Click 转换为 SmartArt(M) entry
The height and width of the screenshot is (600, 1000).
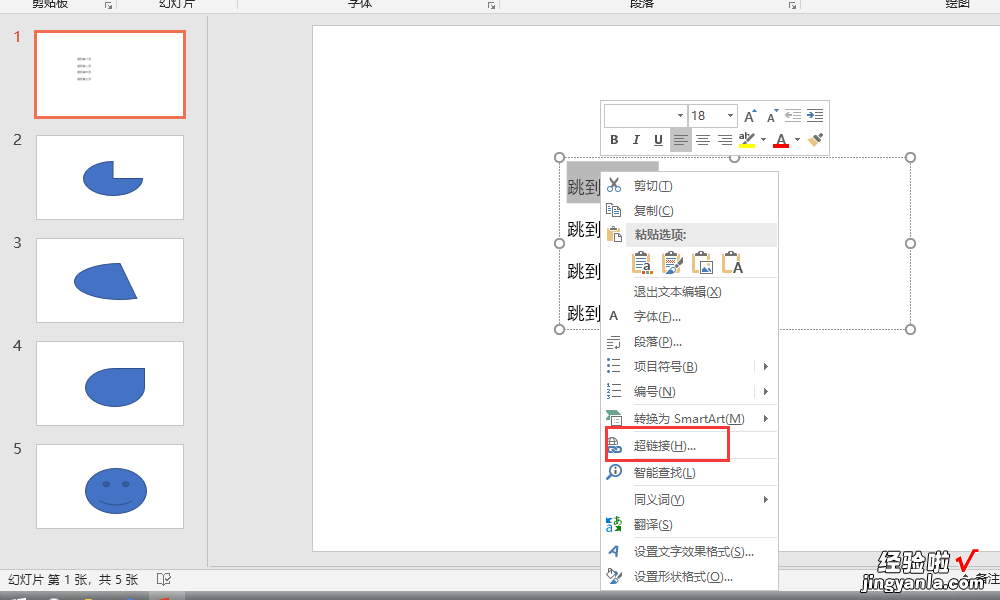tap(689, 419)
